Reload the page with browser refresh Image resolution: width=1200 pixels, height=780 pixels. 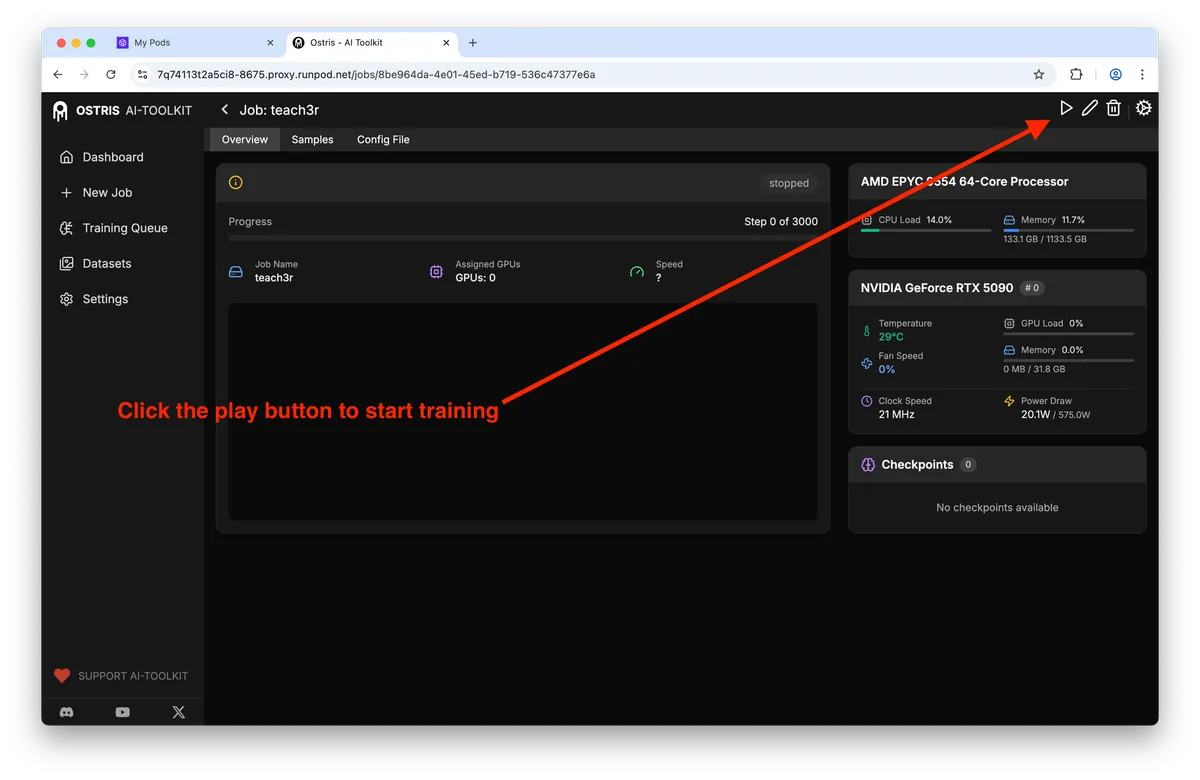(x=111, y=75)
